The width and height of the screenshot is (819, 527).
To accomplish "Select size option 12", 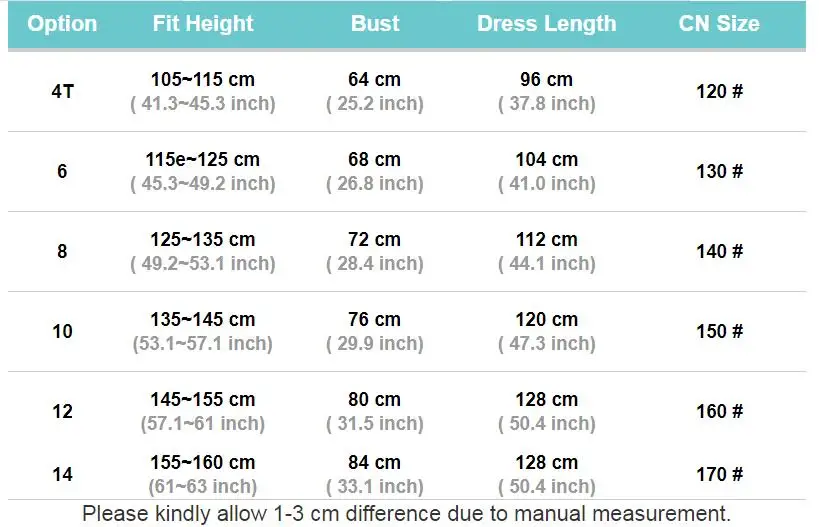I will [x=62, y=411].
